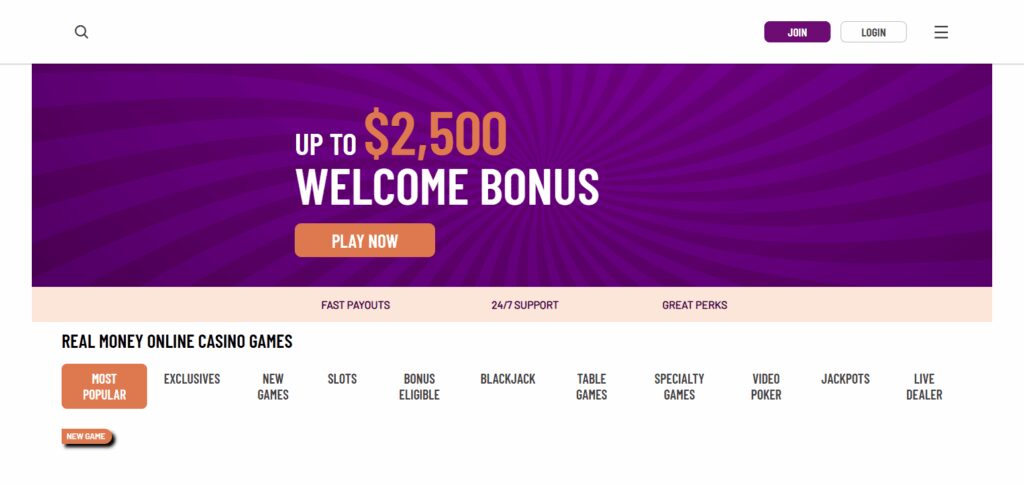Show Video Poker games
Image resolution: width=1024 pixels, height=485 pixels.
[x=766, y=386]
